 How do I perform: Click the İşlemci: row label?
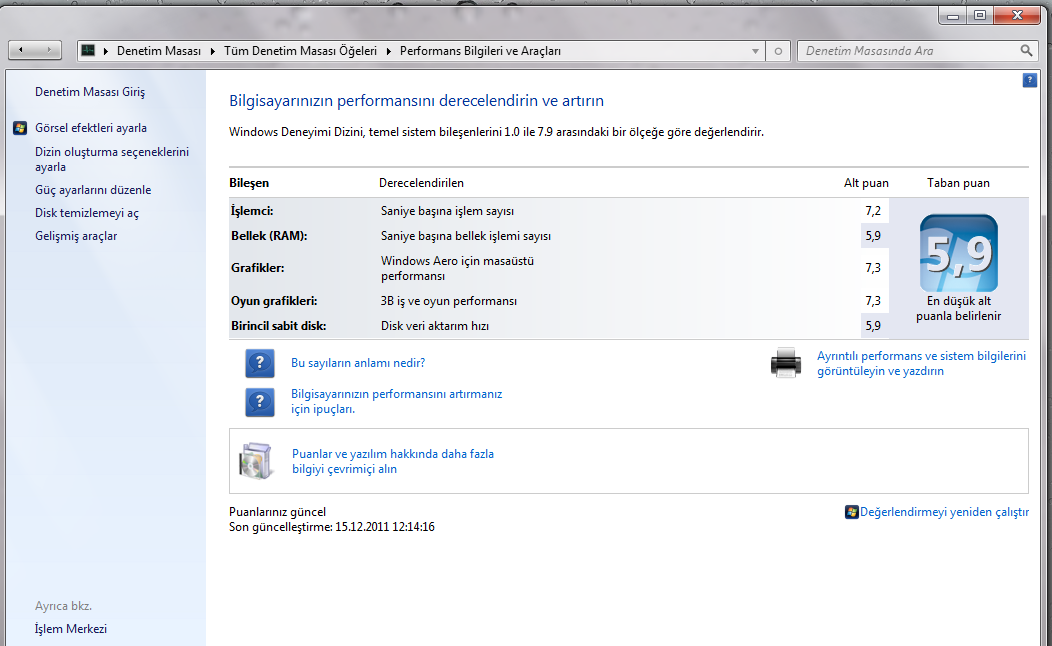tap(252, 211)
